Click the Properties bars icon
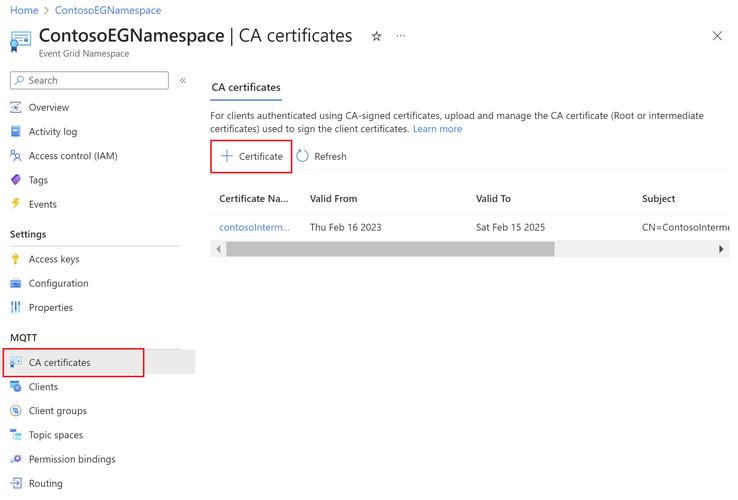 (16, 307)
